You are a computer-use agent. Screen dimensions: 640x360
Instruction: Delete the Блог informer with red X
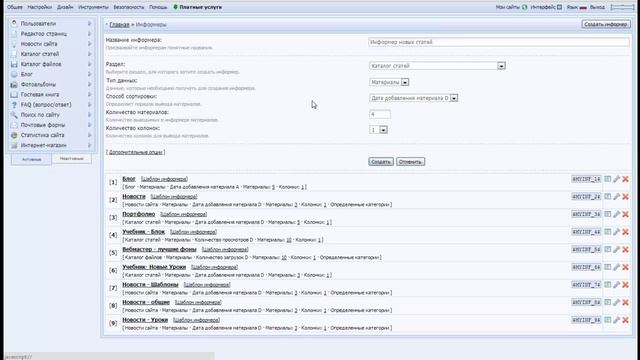pyautogui.click(x=625, y=179)
